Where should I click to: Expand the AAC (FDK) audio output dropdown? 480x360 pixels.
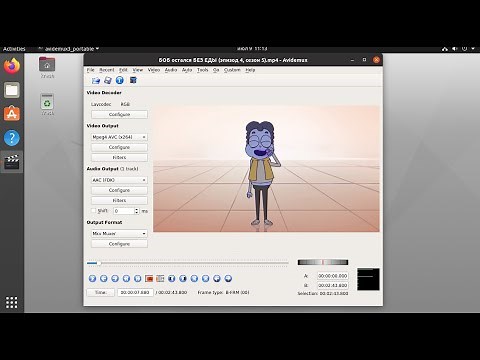pyautogui.click(x=119, y=180)
